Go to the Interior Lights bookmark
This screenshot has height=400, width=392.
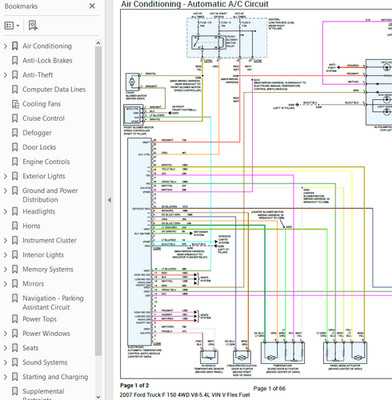tap(43, 255)
